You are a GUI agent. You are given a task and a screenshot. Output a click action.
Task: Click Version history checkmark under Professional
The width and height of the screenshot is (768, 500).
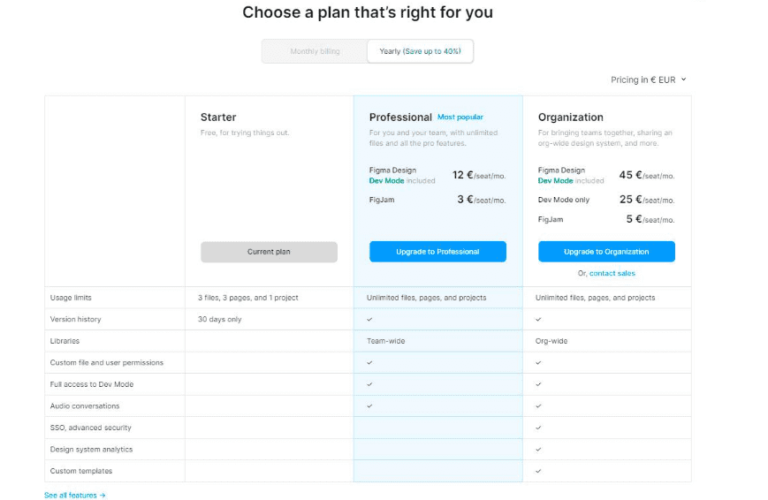pyautogui.click(x=370, y=320)
